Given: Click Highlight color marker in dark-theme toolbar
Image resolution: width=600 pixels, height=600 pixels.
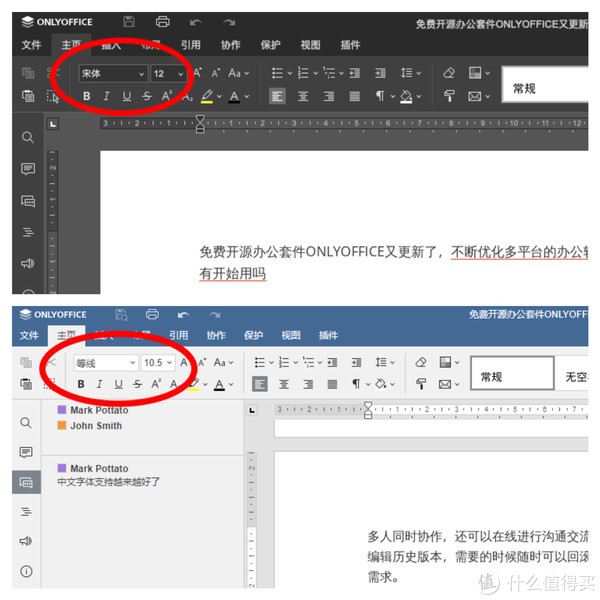Looking at the screenshot, I should point(207,96).
